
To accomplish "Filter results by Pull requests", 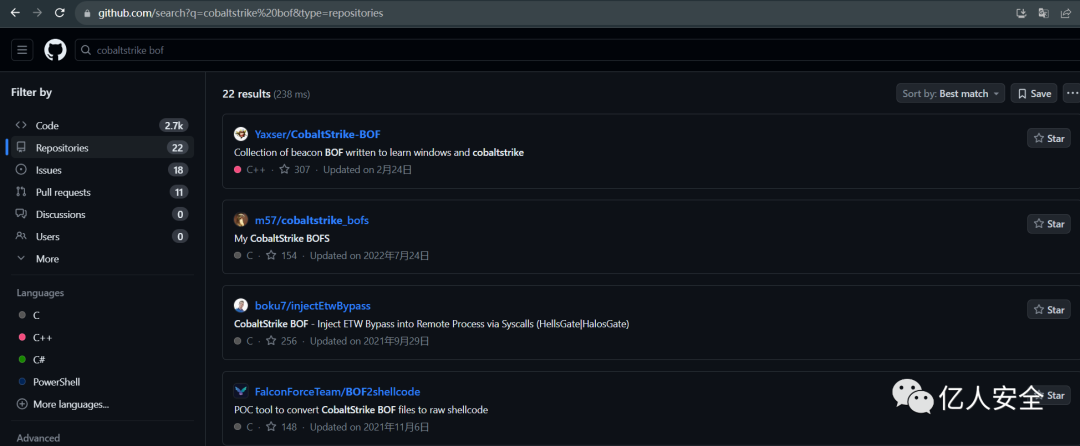I will coord(101,192).
